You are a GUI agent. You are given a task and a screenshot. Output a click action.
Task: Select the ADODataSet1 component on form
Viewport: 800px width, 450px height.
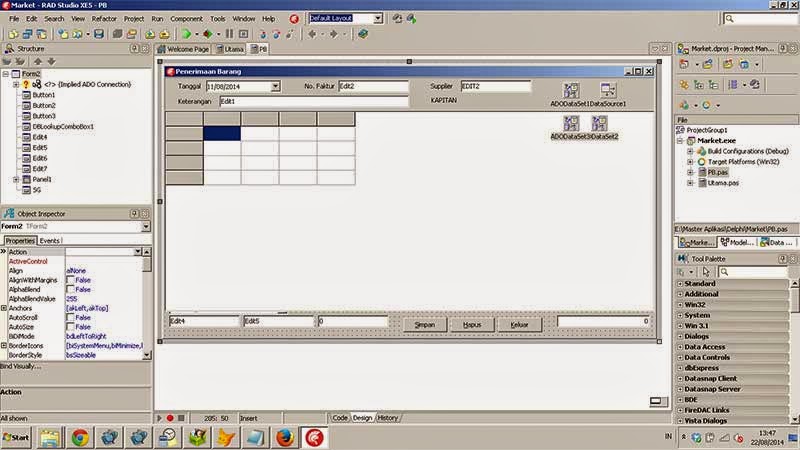tap(570, 90)
